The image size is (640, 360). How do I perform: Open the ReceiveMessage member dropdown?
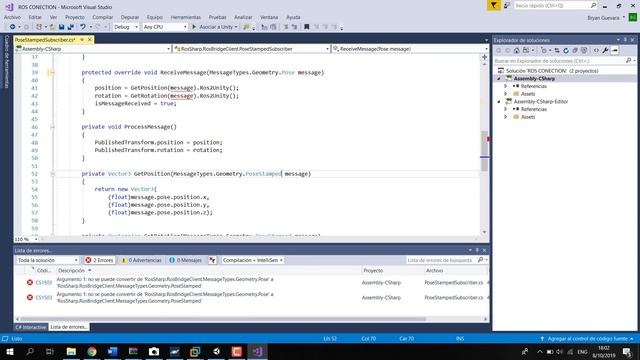[410, 49]
